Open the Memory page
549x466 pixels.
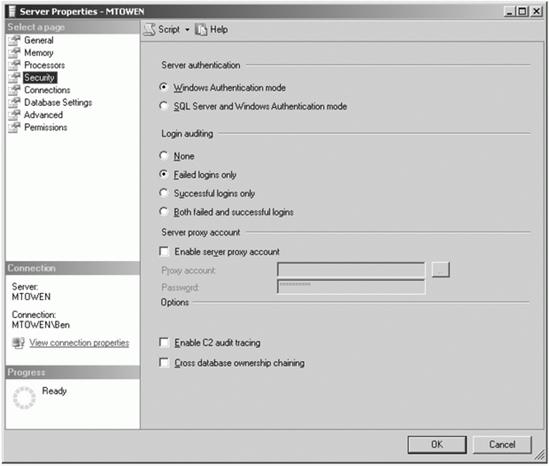(39, 53)
